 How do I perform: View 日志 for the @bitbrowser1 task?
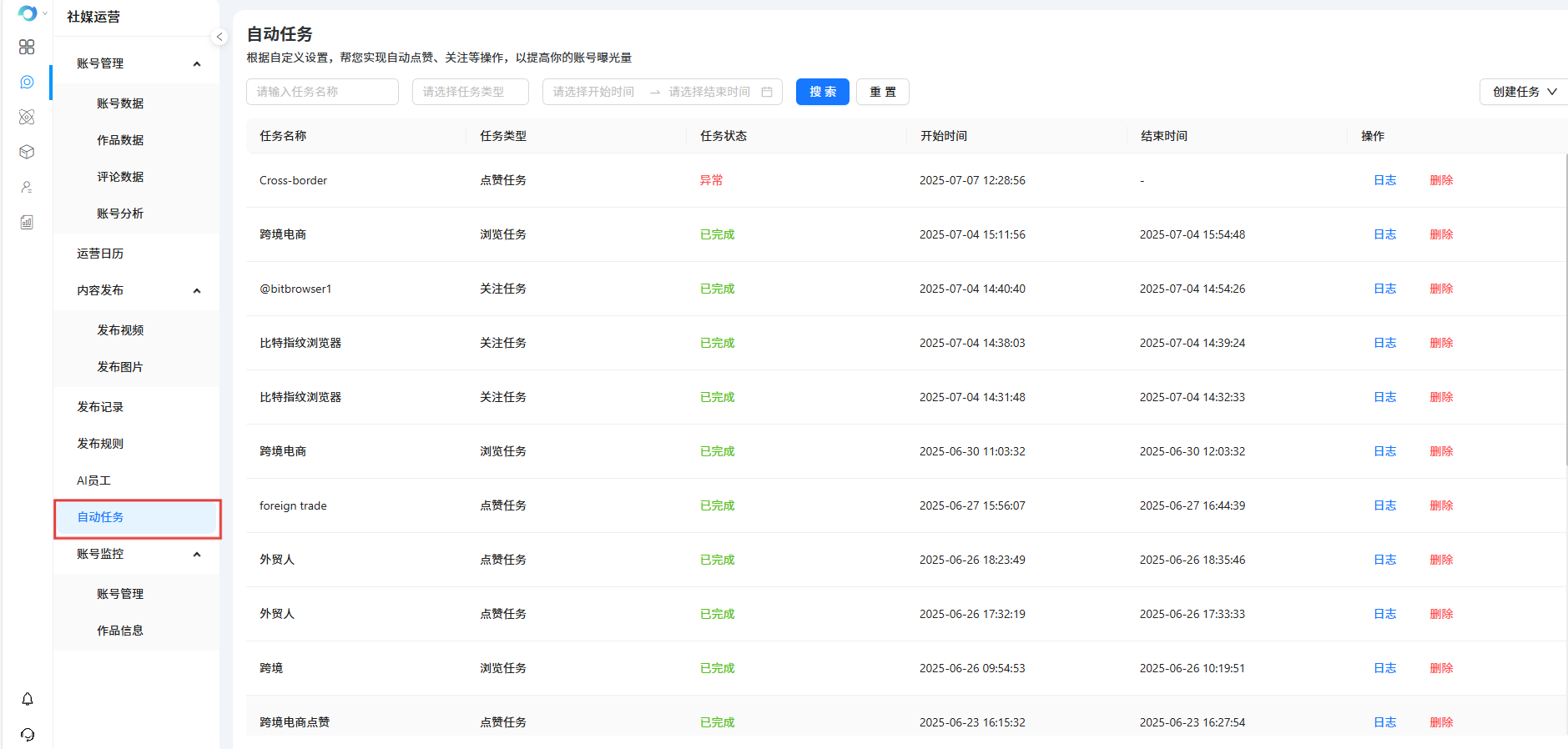coord(1384,289)
